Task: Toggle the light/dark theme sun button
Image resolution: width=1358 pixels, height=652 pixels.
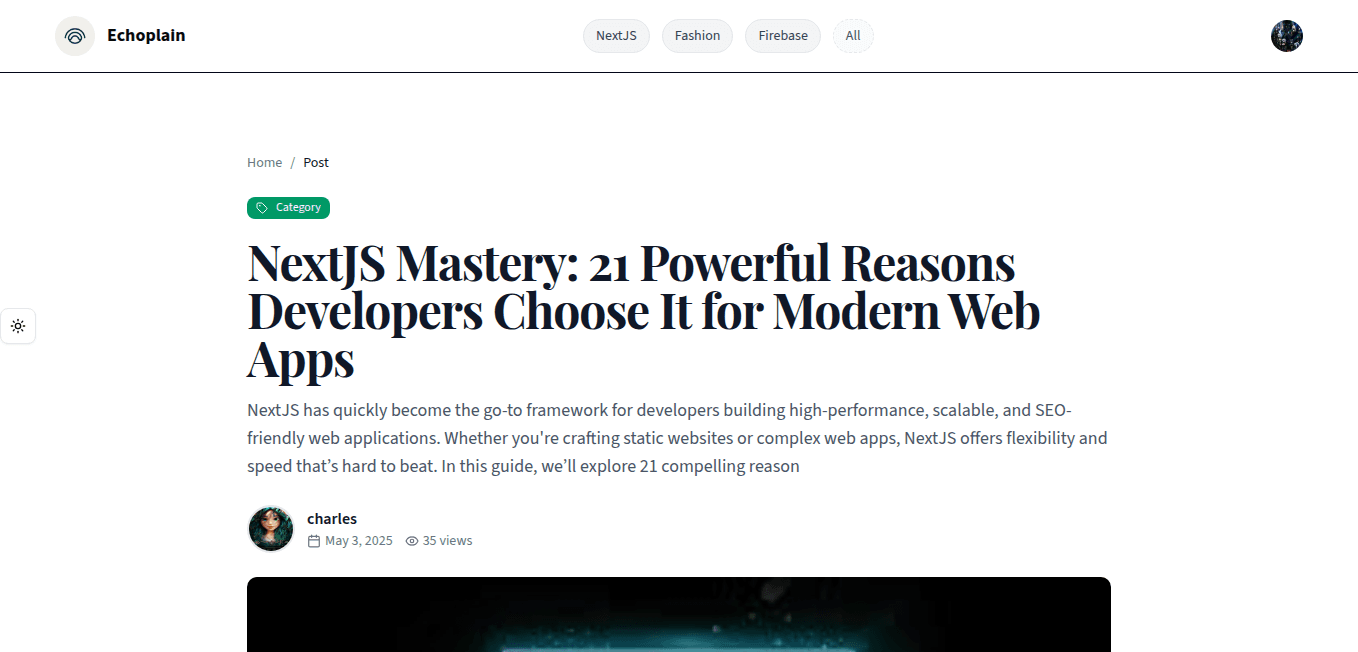Action: pos(18,326)
